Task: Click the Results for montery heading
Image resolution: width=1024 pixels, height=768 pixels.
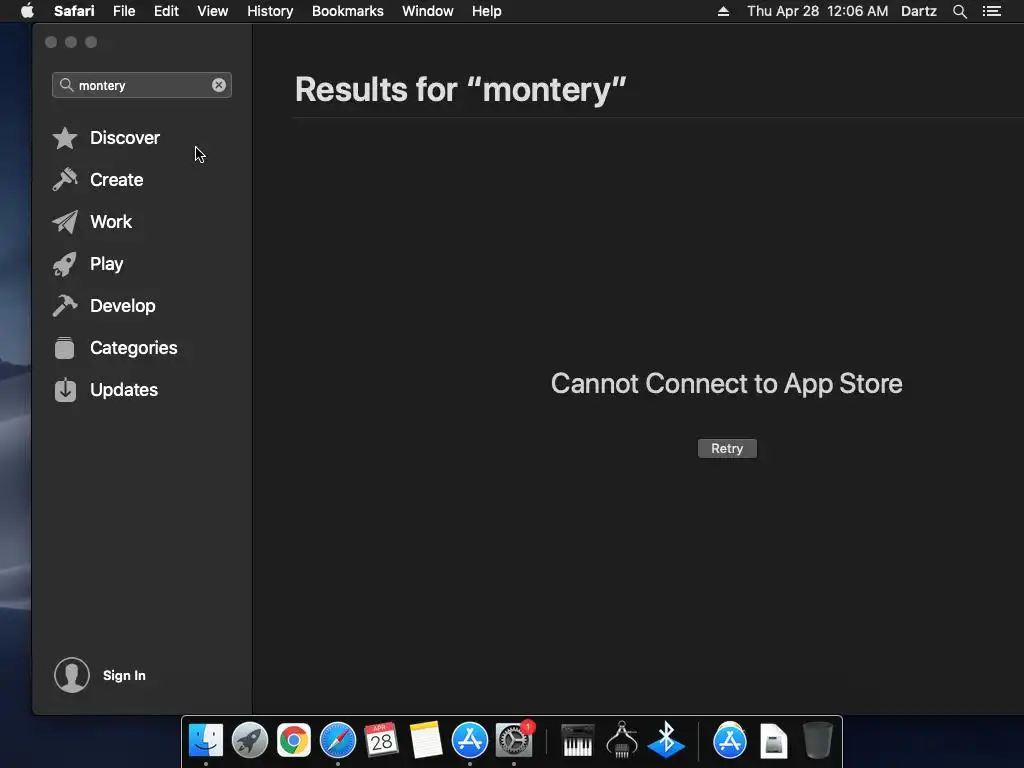Action: point(460,89)
